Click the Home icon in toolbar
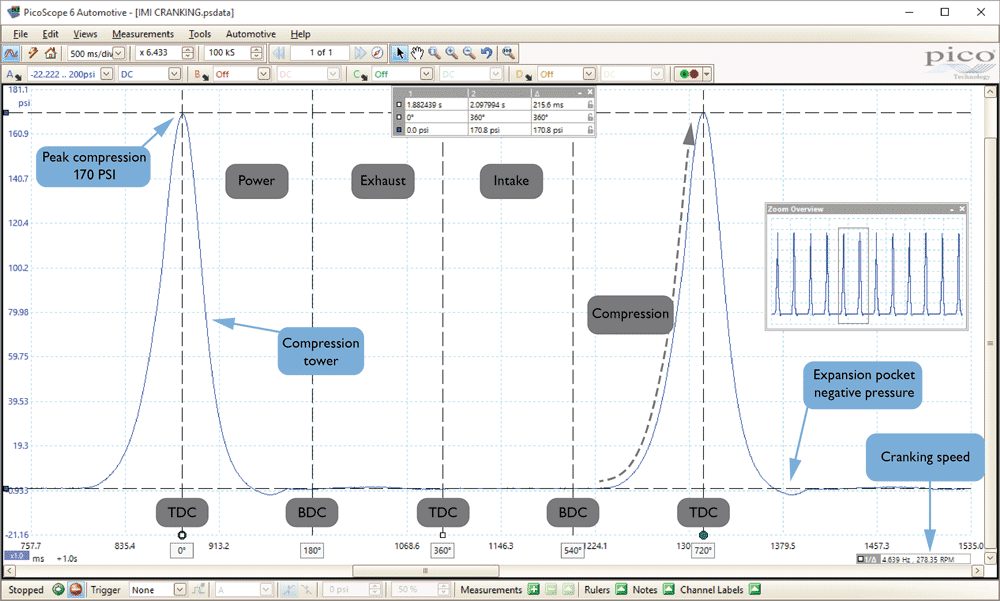Image resolution: width=1000 pixels, height=601 pixels. click(51, 54)
